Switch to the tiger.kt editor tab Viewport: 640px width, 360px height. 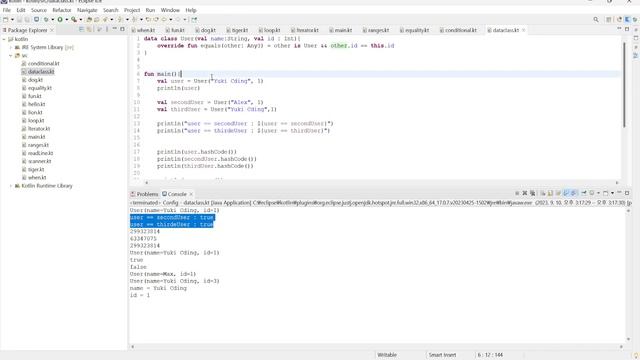pos(238,30)
